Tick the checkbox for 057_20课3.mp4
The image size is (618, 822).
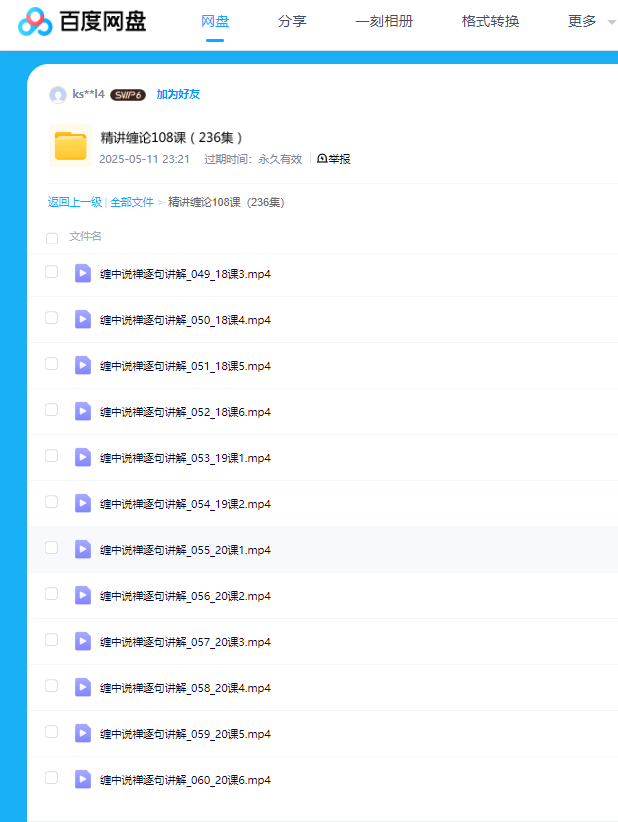[x=52, y=640]
